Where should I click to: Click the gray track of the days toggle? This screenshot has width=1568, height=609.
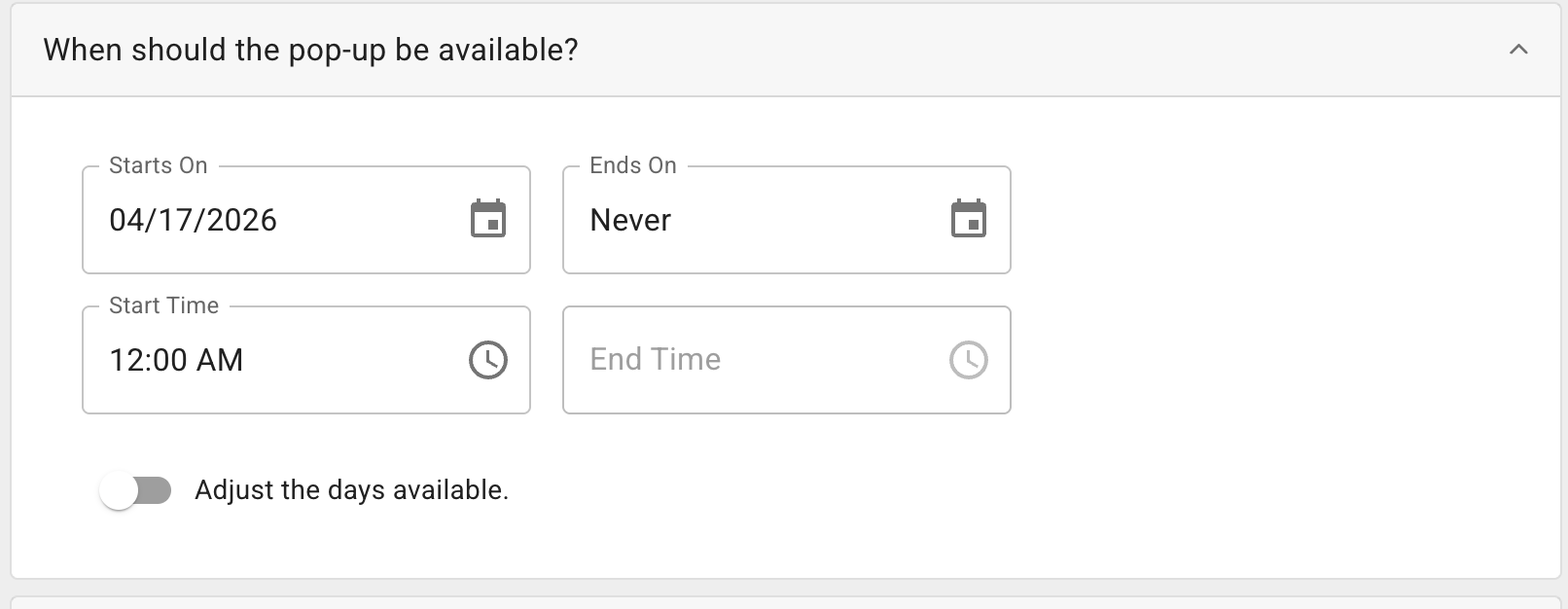tap(156, 490)
